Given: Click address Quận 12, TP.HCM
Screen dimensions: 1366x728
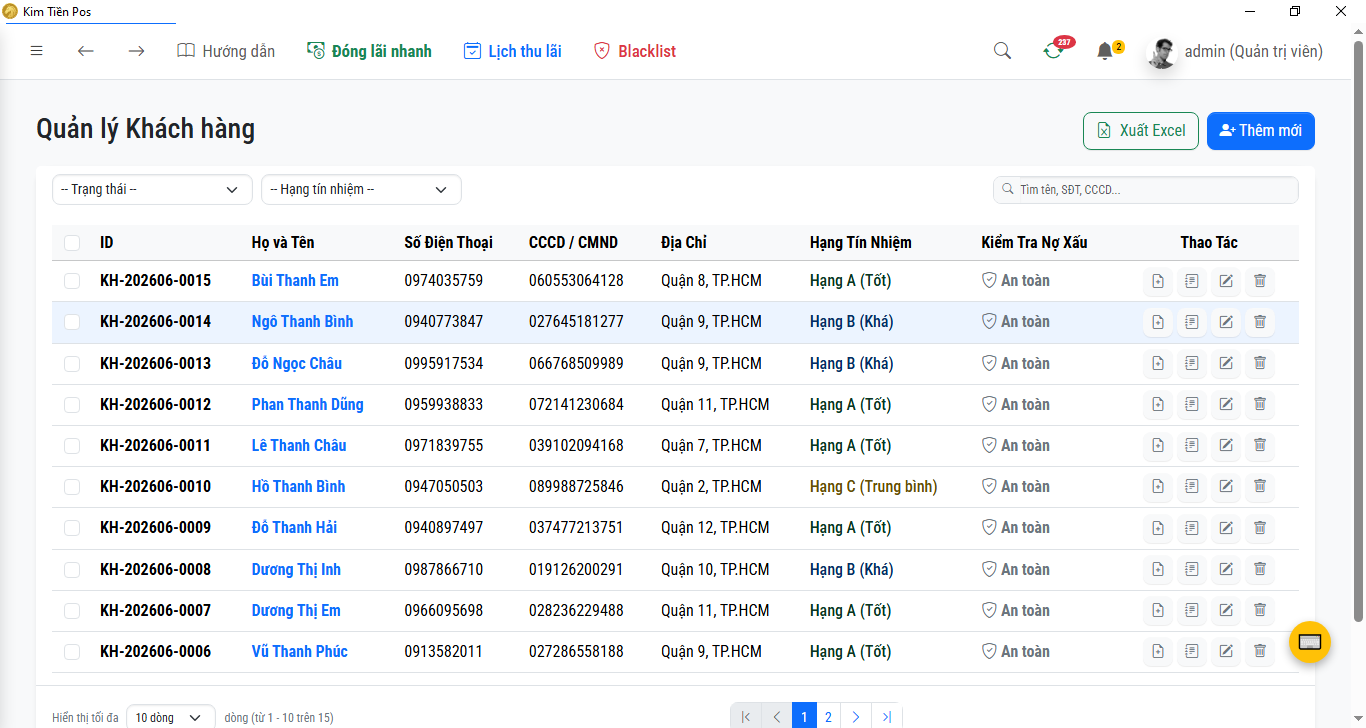Looking at the screenshot, I should [x=715, y=527].
